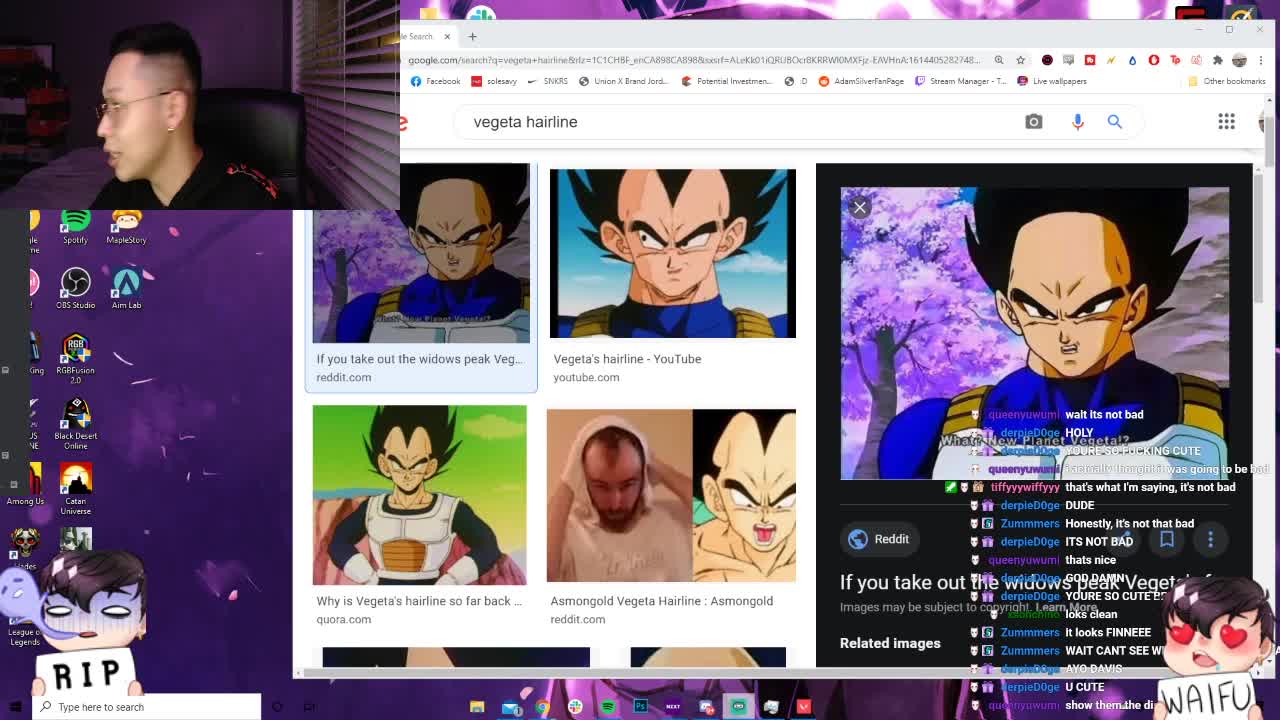
Task: Open the Chrome three-dot menu
Action: pyautogui.click(x=1259, y=60)
